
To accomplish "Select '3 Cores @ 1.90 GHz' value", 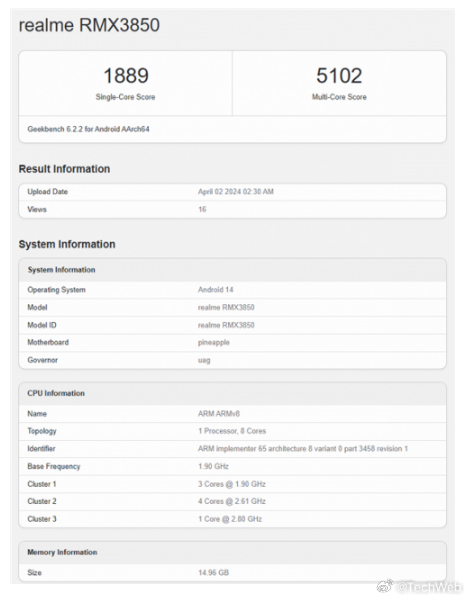I will [x=232, y=484].
